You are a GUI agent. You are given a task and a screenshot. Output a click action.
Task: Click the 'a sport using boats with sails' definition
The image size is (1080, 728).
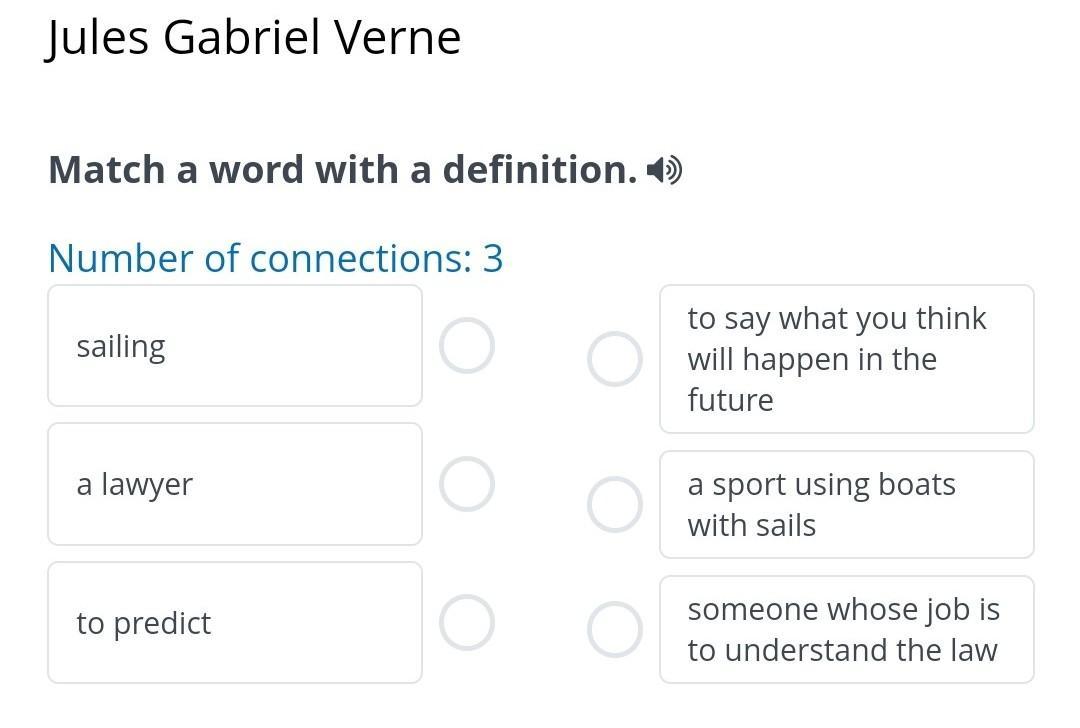(x=846, y=504)
